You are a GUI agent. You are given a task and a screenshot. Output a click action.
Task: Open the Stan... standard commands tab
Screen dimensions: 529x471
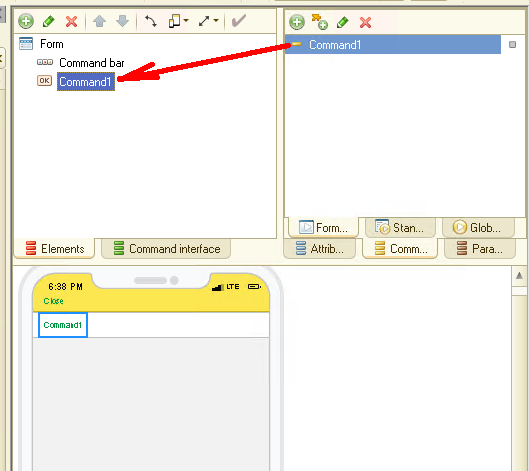pyautogui.click(x=400, y=228)
